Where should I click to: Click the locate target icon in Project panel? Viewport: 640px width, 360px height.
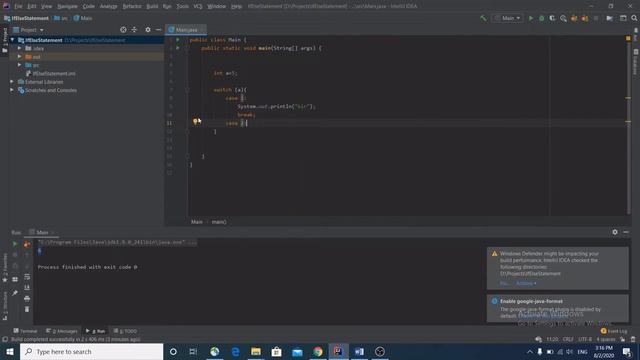[123, 30]
